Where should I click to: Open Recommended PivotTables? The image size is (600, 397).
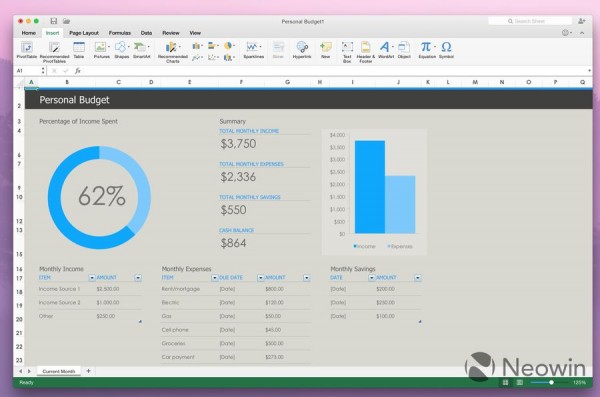pyautogui.click(x=54, y=52)
